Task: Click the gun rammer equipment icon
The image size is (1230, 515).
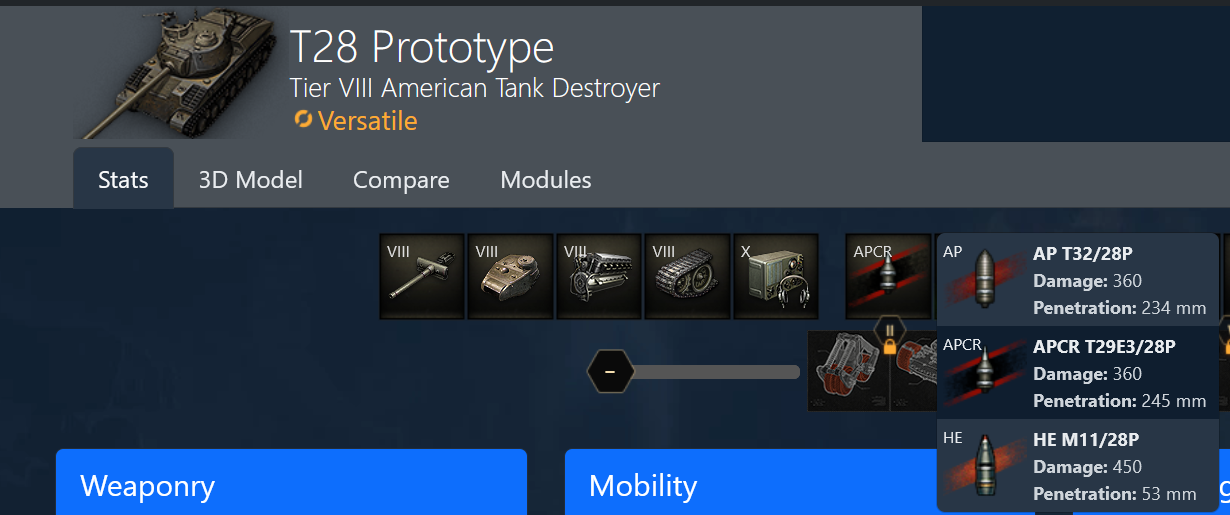Action: click(848, 371)
